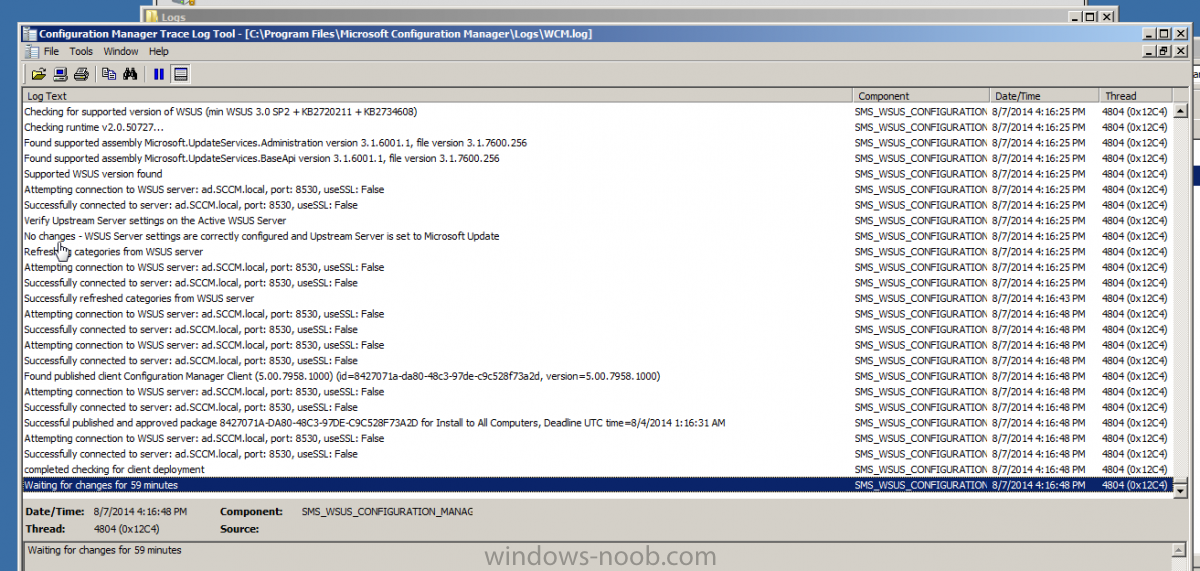The height and width of the screenshot is (571, 1200).
Task: Click the Pause log updating icon
Action: click(x=159, y=74)
